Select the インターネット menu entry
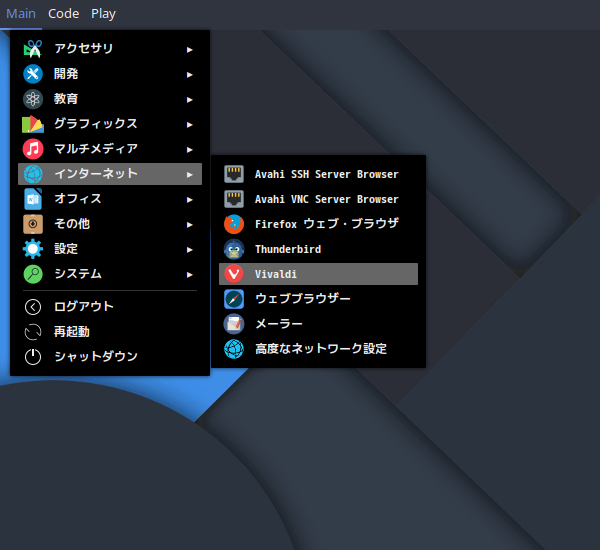This screenshot has width=600, height=550. coord(110,174)
